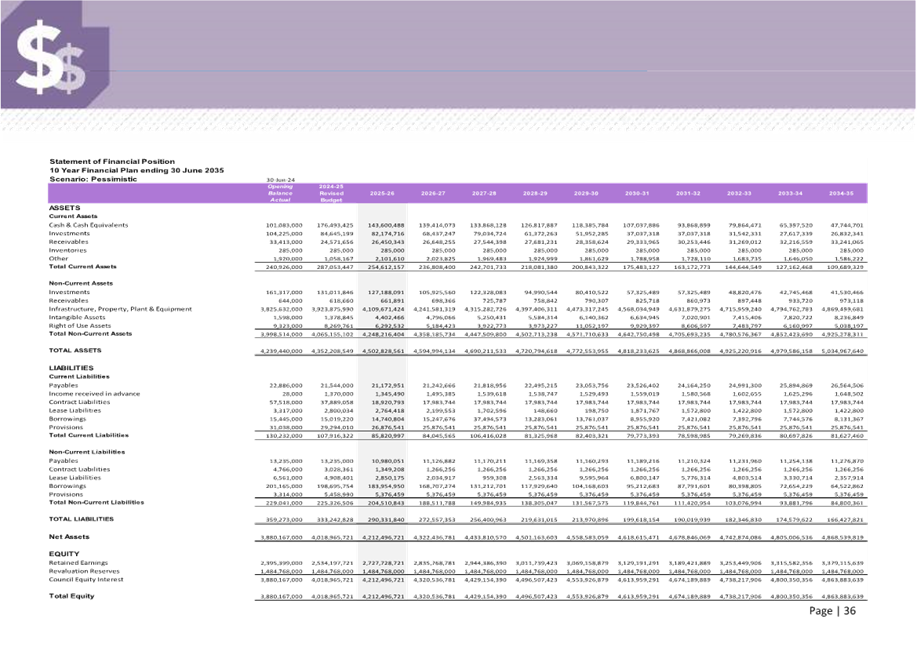Click the 'TOTAL ASSETS' label
This screenshot has width=917, height=648.
pyautogui.click(x=75, y=350)
